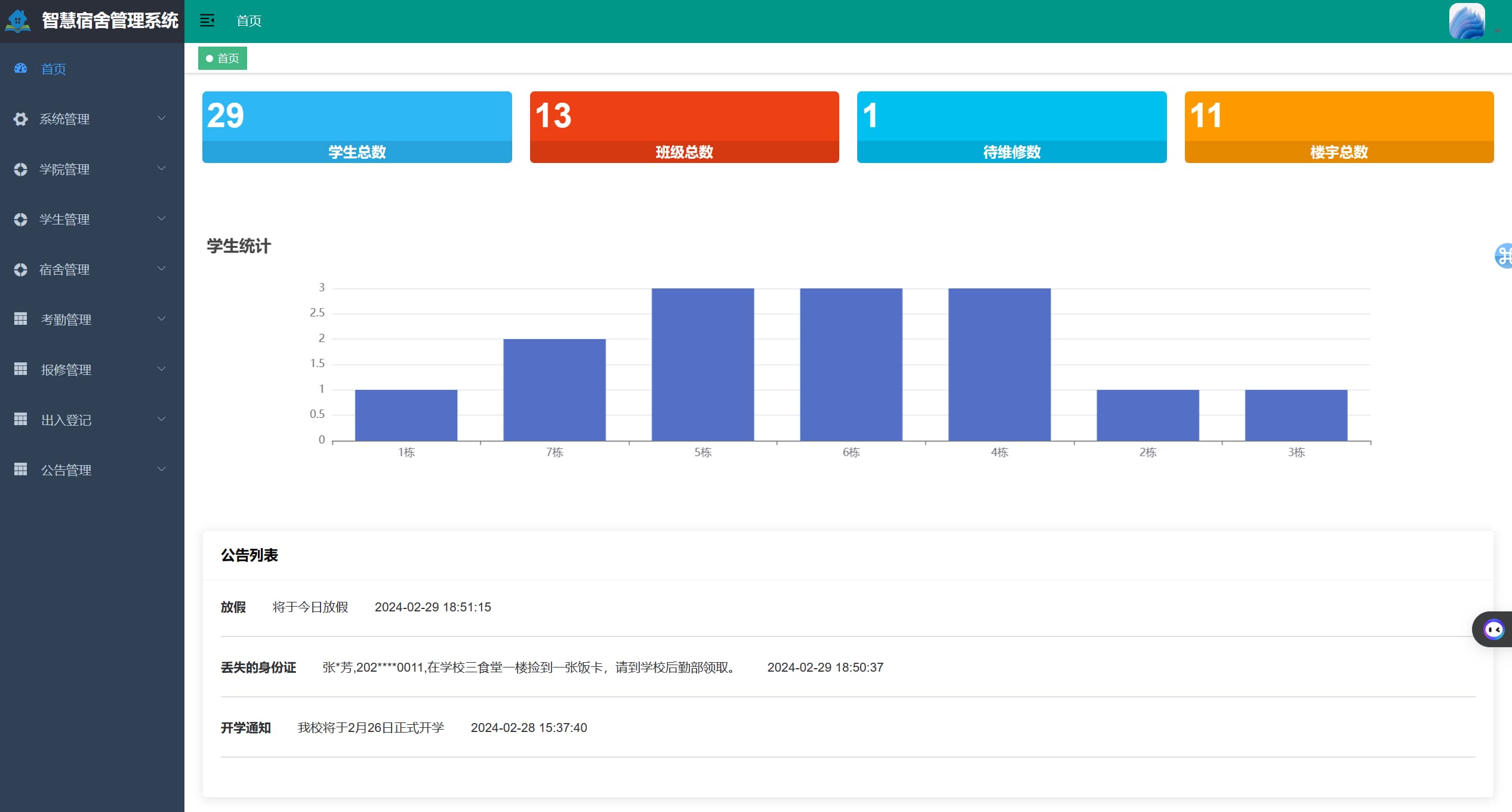Click the 5栋 bar in the student chart

(x=703, y=364)
